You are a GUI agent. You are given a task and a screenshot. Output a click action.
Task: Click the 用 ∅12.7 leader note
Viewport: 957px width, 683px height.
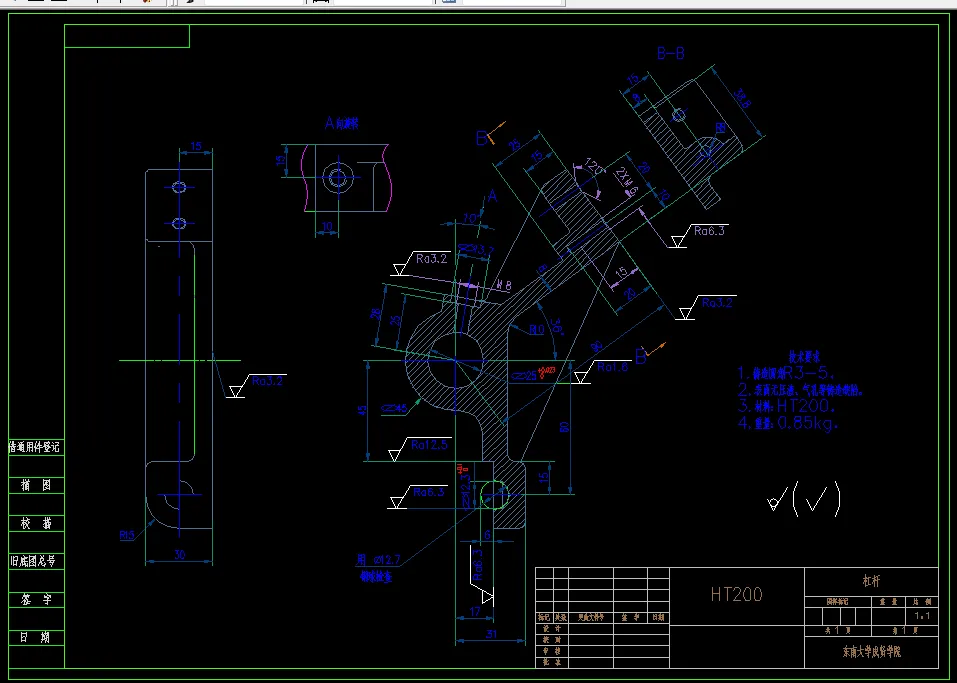pos(378,560)
